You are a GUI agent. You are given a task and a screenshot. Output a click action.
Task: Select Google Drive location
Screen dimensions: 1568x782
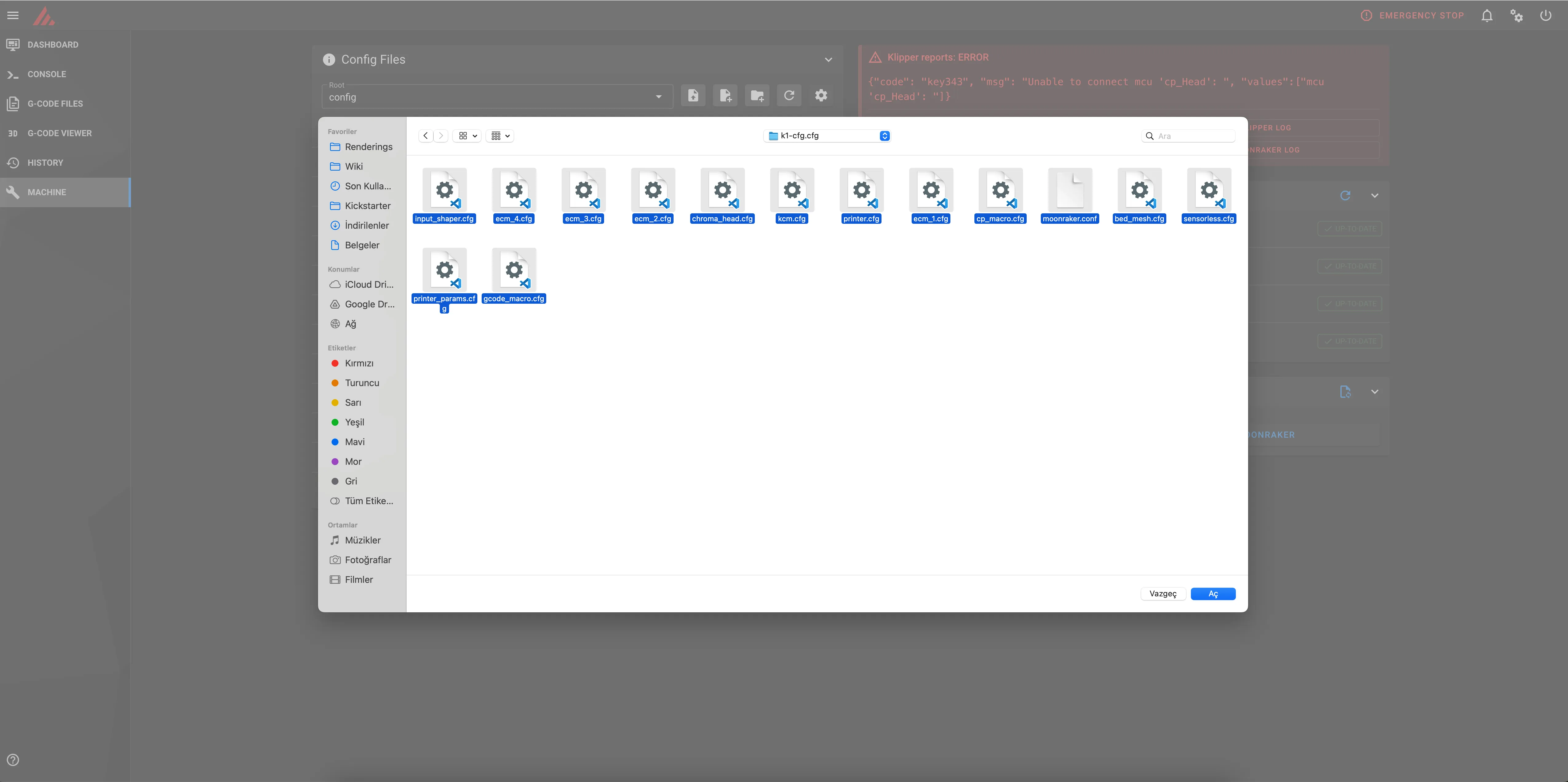pos(362,304)
